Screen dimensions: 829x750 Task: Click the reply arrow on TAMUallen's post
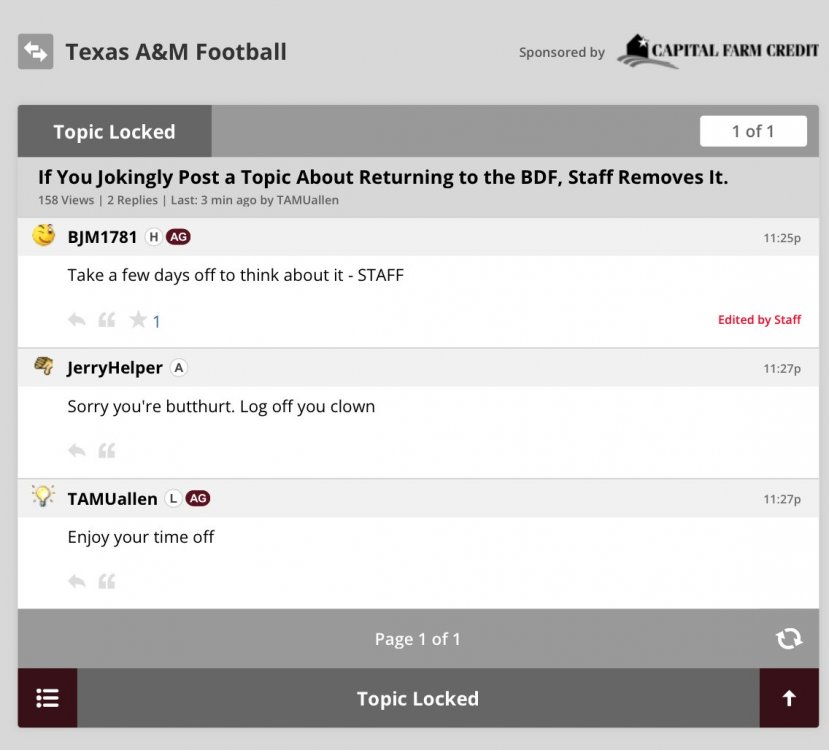(x=77, y=581)
